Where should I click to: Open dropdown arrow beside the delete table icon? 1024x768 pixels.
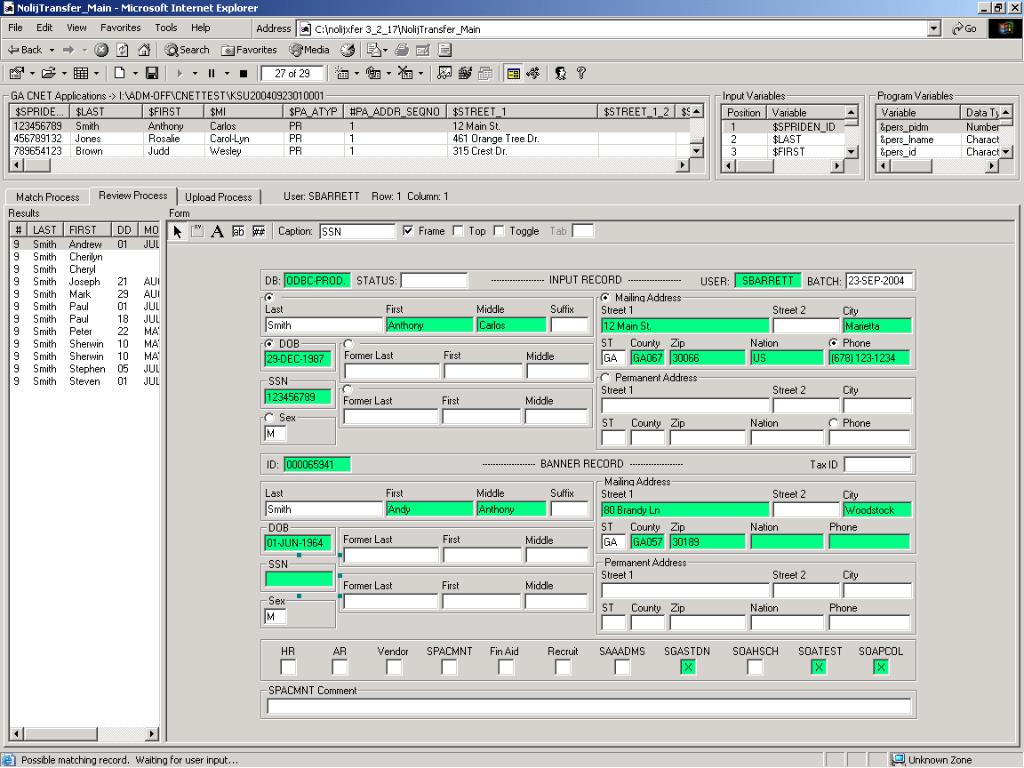(x=421, y=73)
